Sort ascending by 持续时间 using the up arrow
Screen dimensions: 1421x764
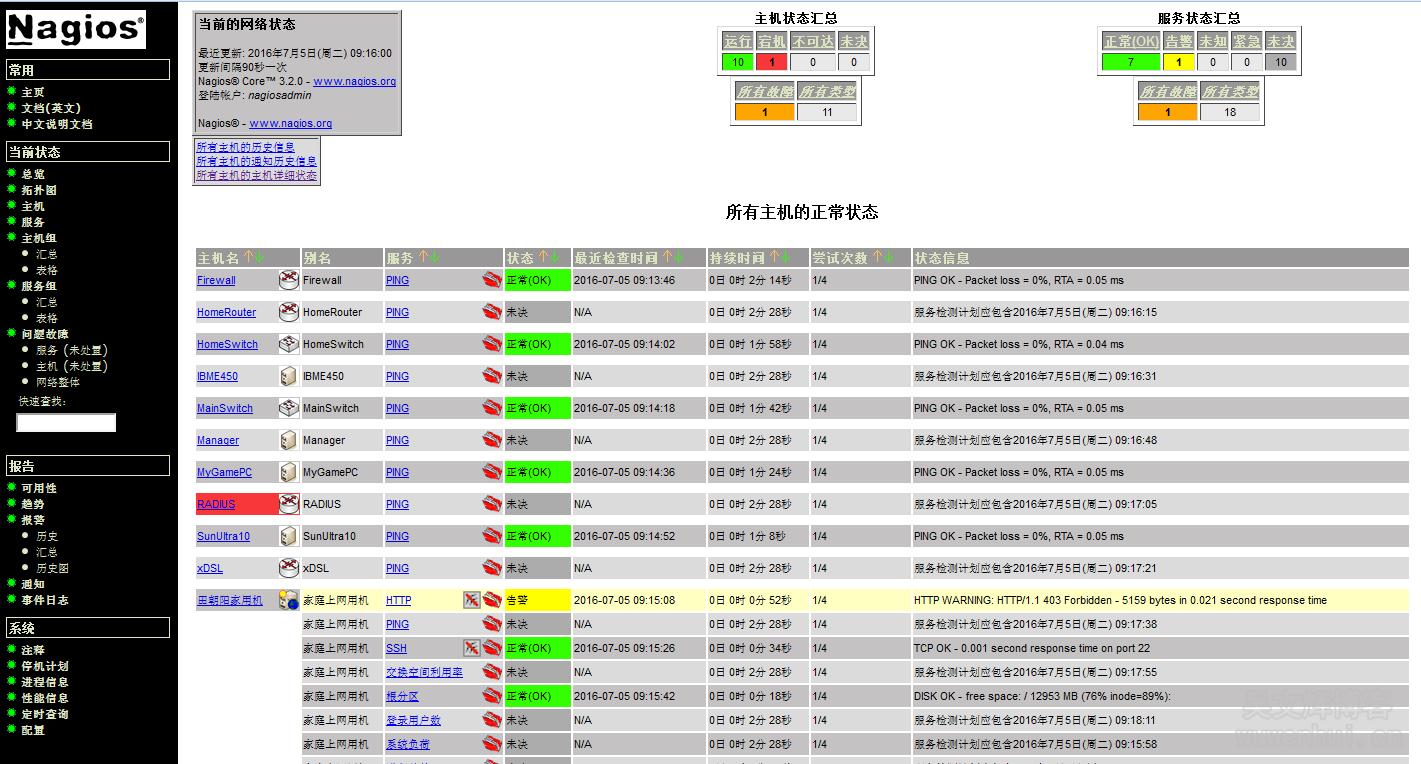click(x=774, y=258)
